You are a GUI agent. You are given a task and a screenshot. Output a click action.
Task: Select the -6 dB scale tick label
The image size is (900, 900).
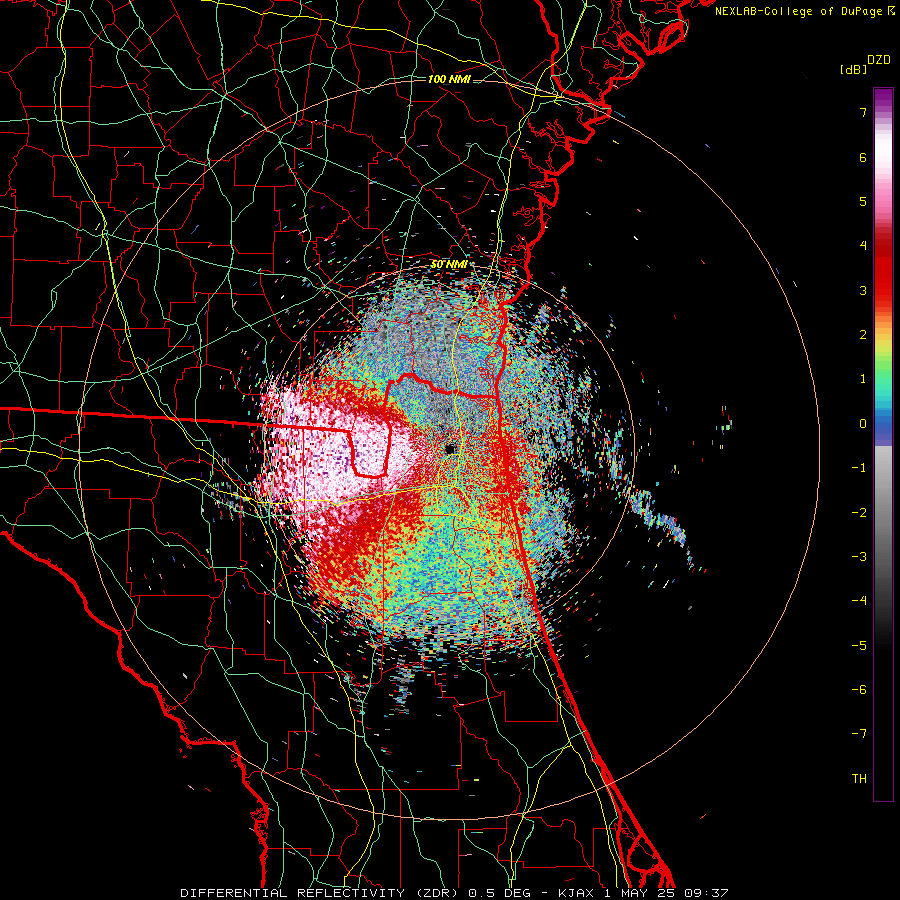click(x=859, y=690)
